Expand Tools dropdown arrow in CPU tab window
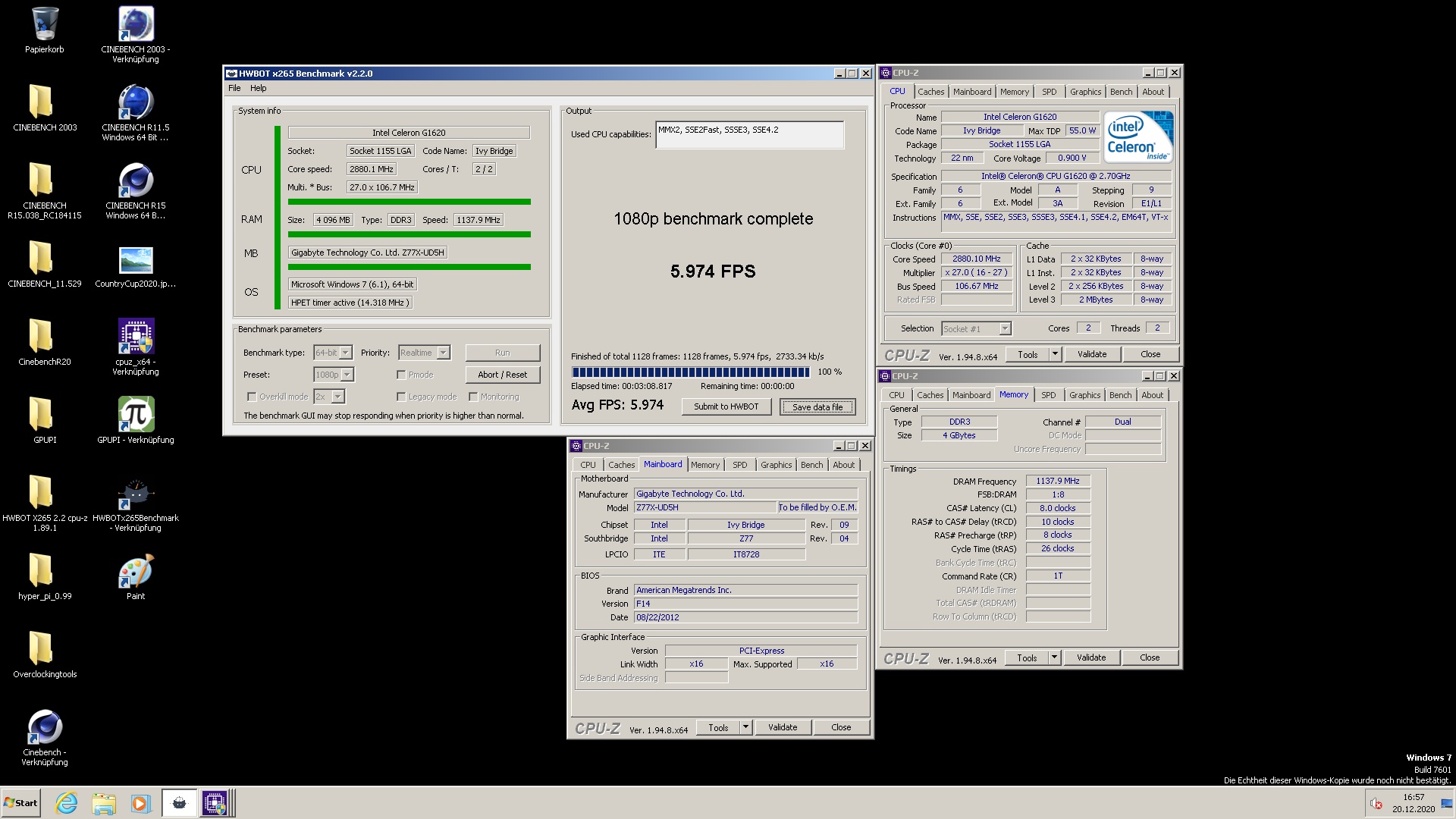 1055,354
